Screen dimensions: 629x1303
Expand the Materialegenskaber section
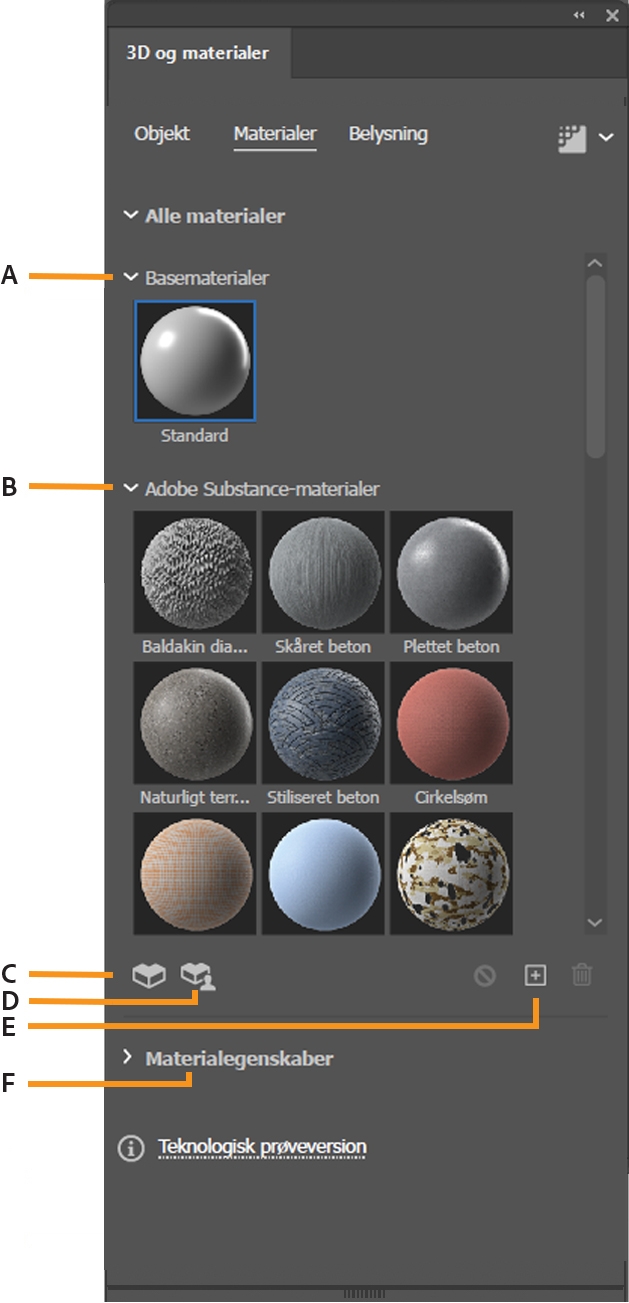click(x=127, y=1057)
